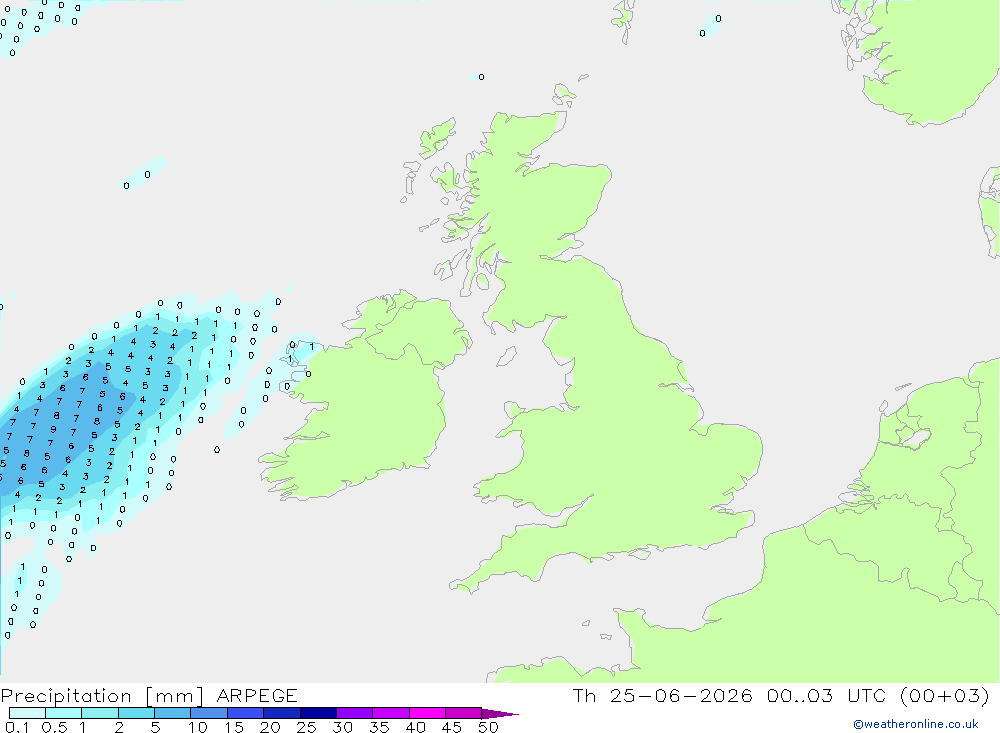Viewport: 1000px width, 733px height.
Task: Click the Isle of Man outline in Irish Sea
Action: (x=506, y=356)
